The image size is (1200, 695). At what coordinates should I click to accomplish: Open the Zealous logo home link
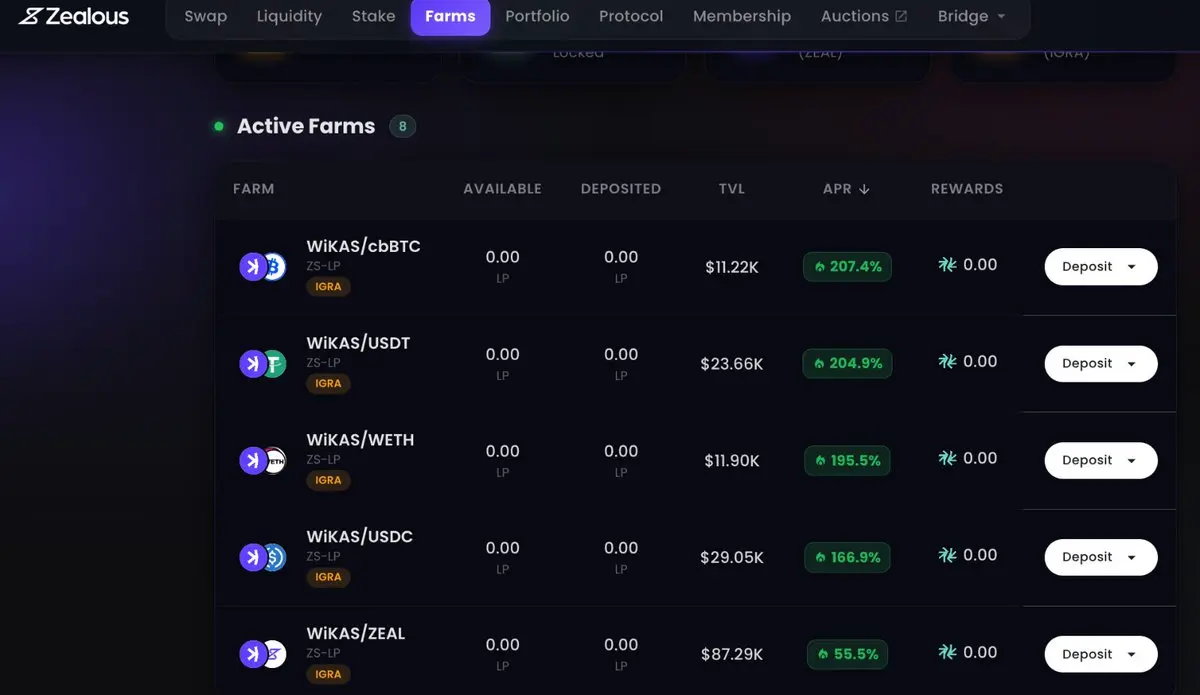[74, 16]
